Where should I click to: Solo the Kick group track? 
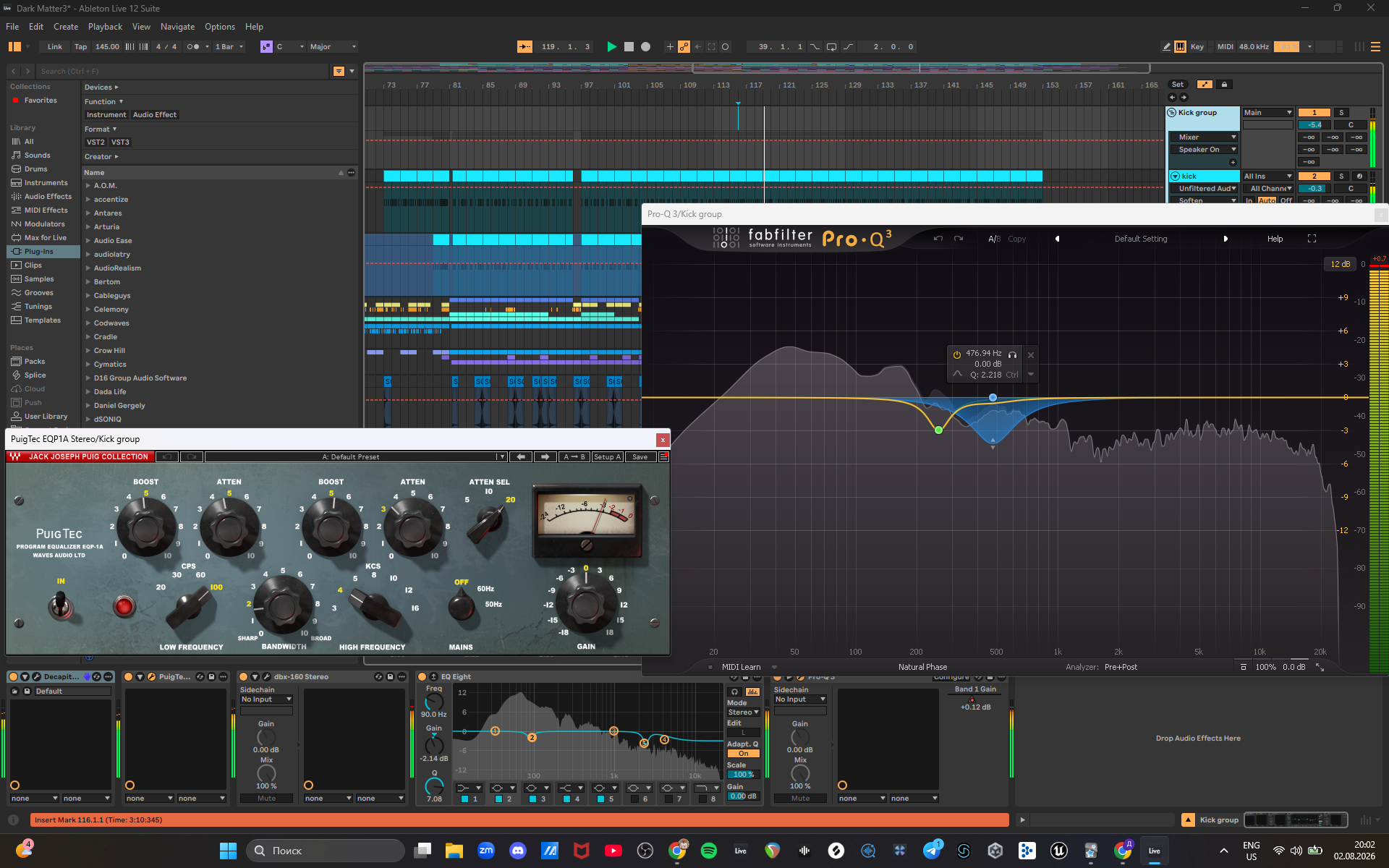coord(1342,113)
